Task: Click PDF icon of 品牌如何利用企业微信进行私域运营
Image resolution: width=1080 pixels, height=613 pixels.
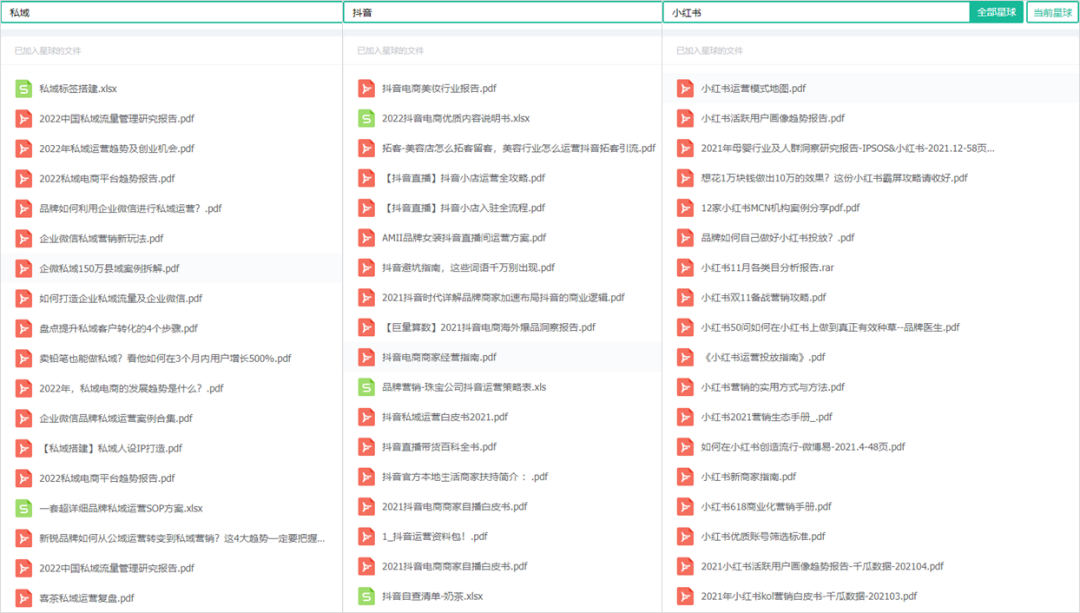Action: tap(23, 209)
